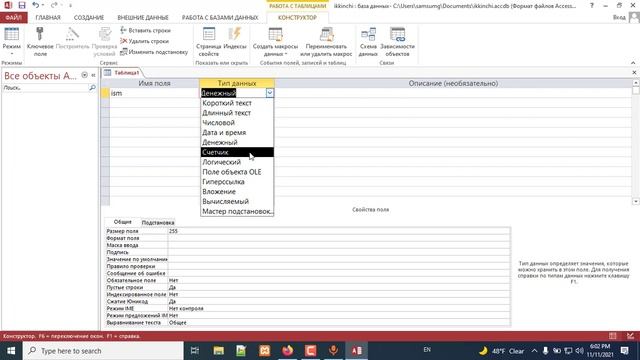
Task: Open the Режим view switcher
Action: 11,42
